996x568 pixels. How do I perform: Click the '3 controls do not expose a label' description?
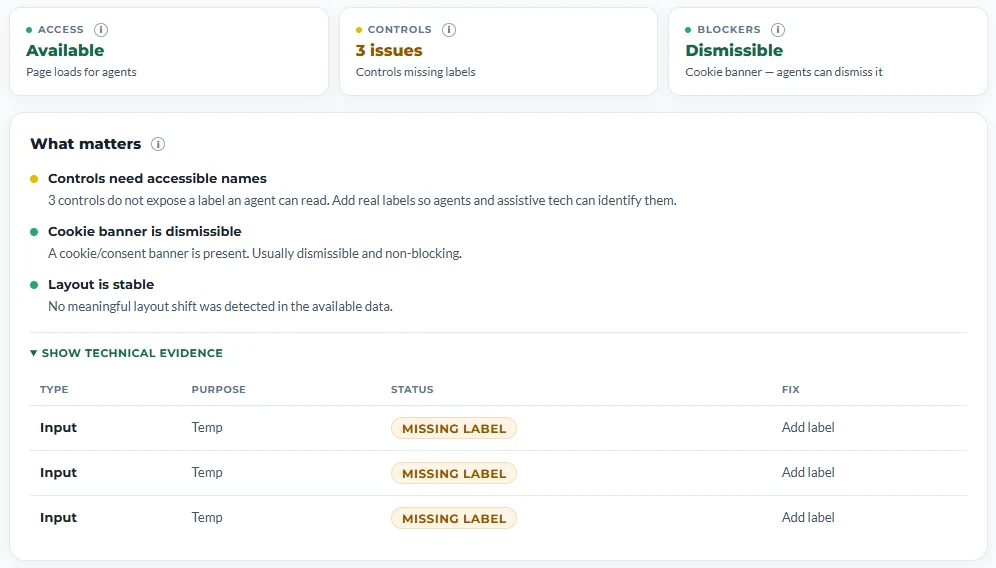click(362, 200)
